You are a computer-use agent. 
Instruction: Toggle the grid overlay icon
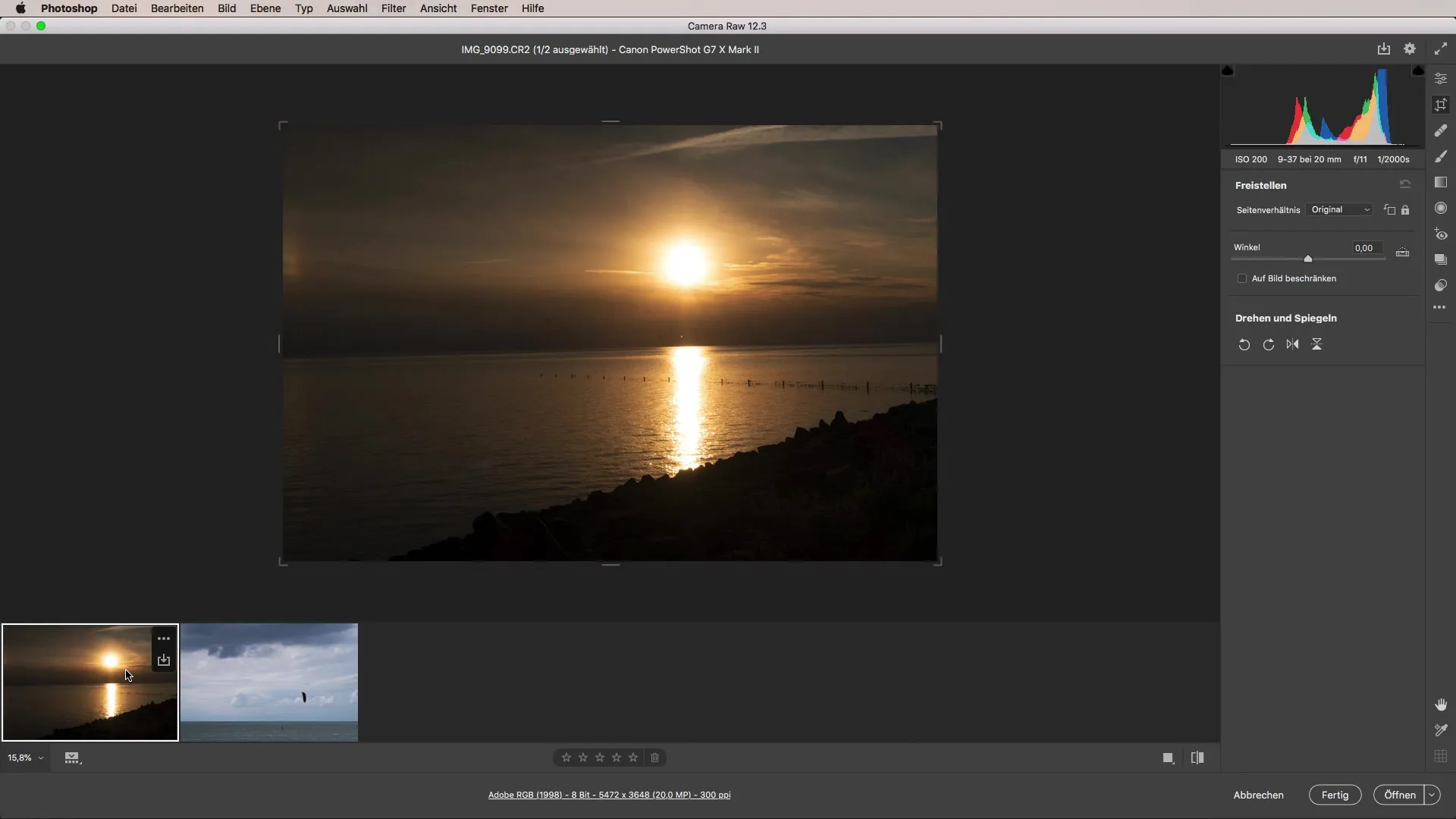point(1441,756)
